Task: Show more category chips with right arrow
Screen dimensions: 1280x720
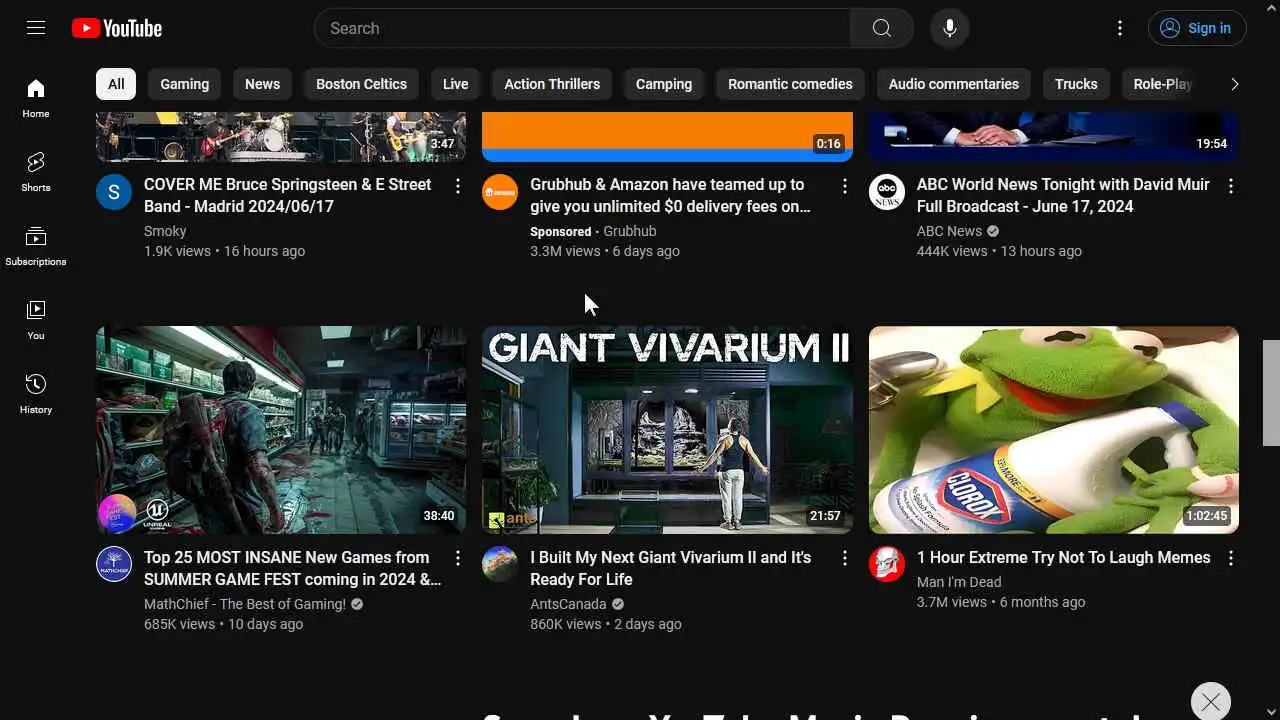Action: 1234,84
